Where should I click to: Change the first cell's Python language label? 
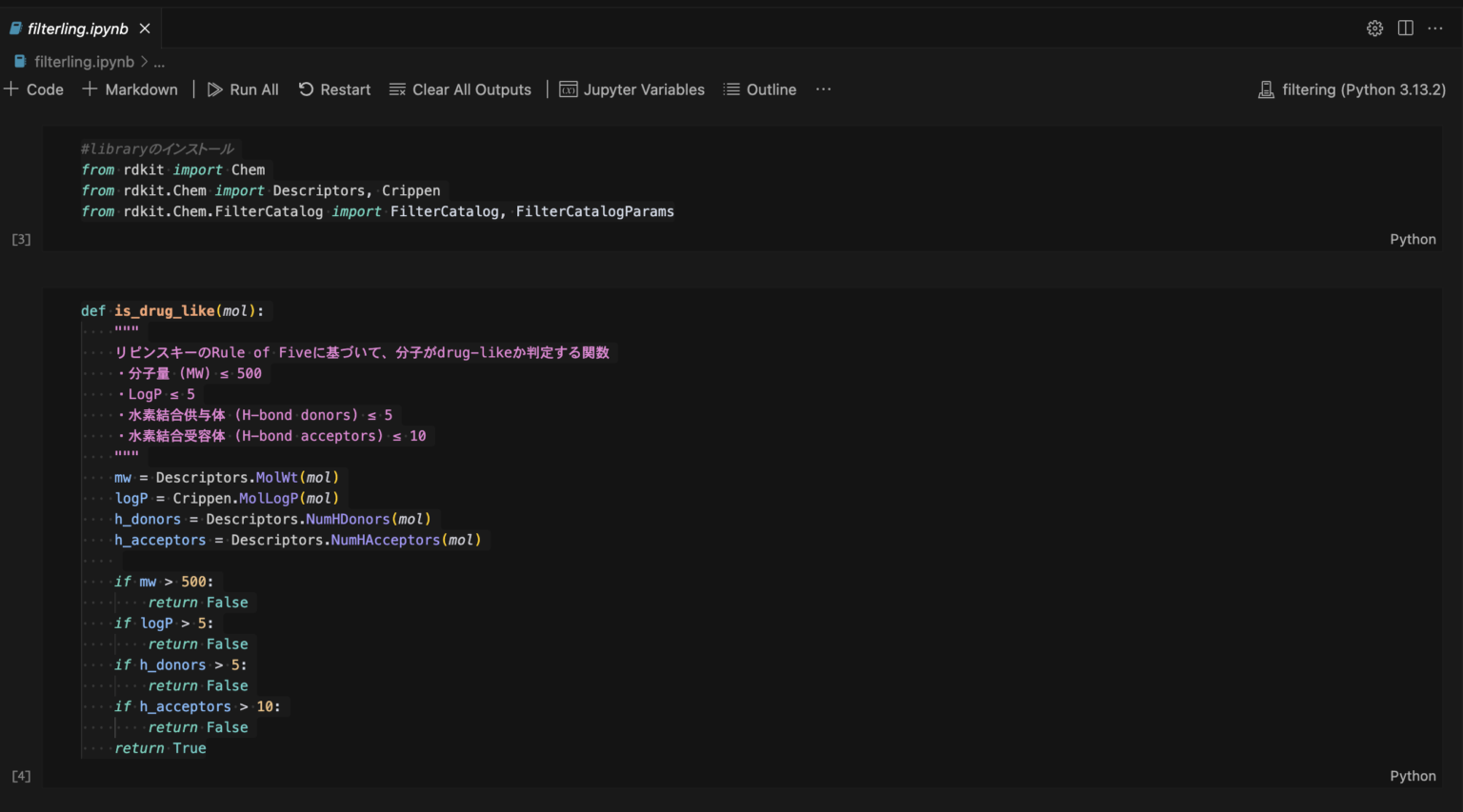pos(1413,239)
